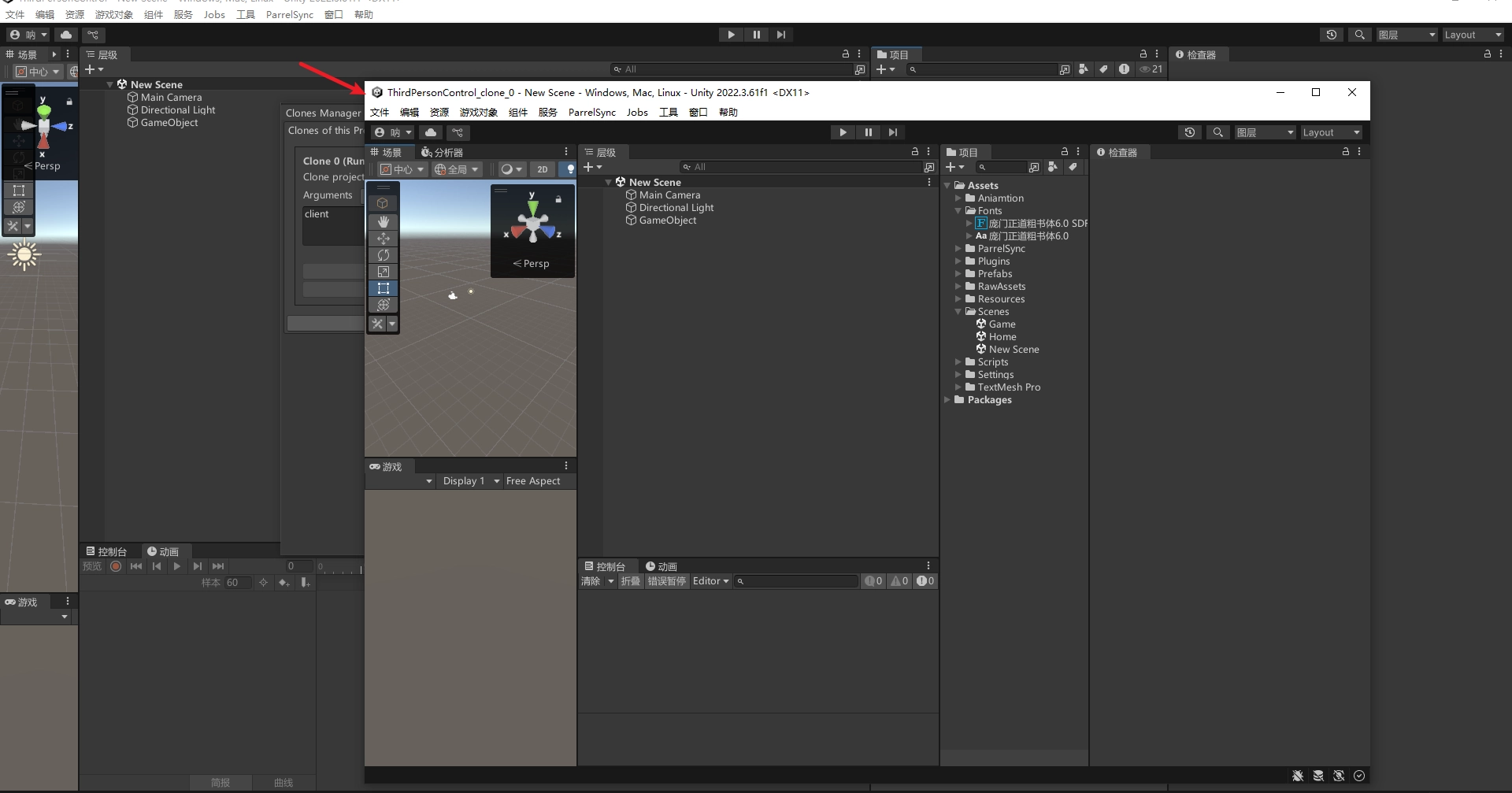The width and height of the screenshot is (1512, 793).
Task: Lock the clone Hierarchy panel
Action: [915, 152]
